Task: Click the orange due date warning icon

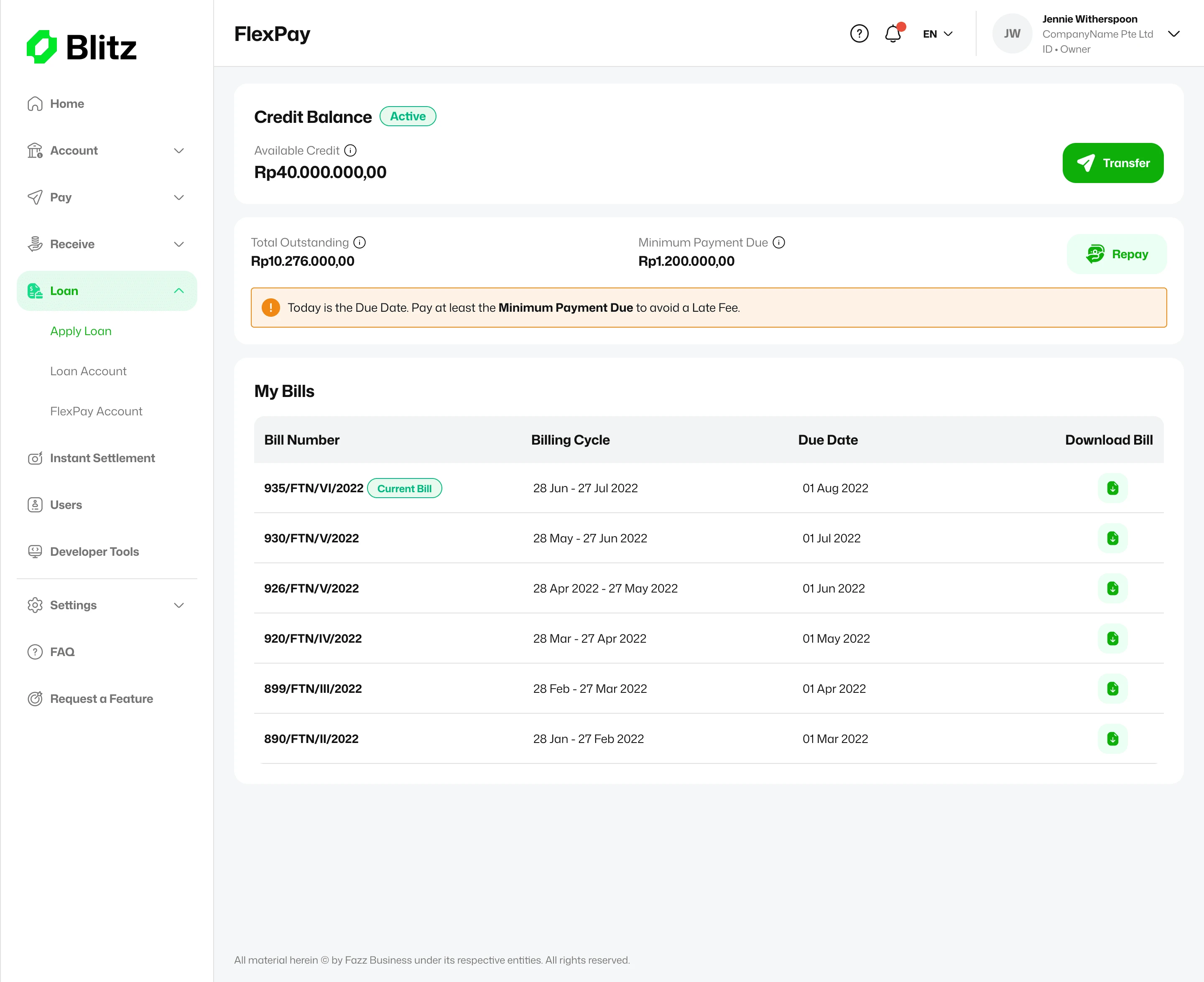Action: coord(270,308)
